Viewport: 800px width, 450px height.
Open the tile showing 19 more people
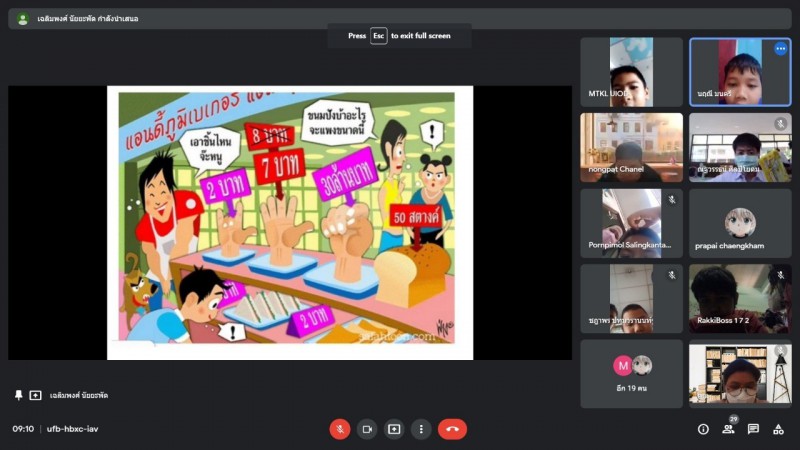(631, 374)
